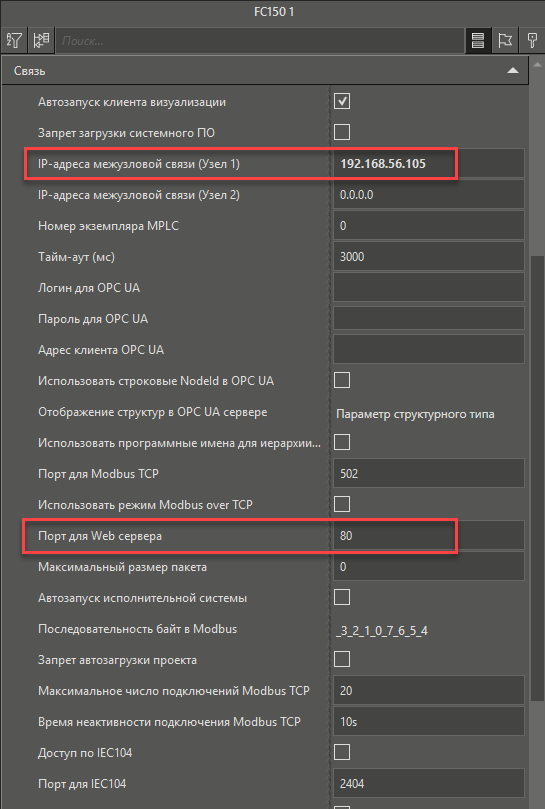Click the key icon in toolbar
Image resolution: width=545 pixels, height=809 pixels.
point(532,40)
